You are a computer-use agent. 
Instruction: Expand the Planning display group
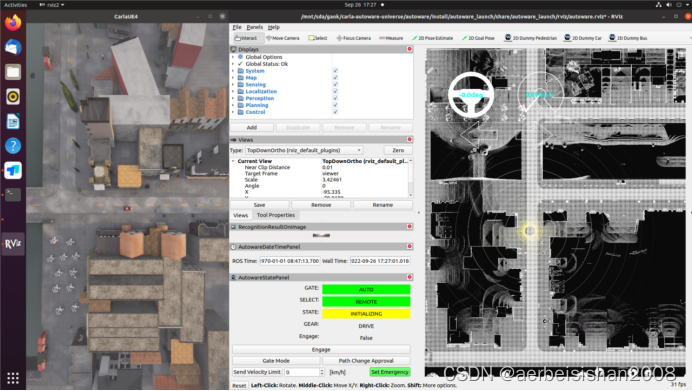(x=233, y=105)
